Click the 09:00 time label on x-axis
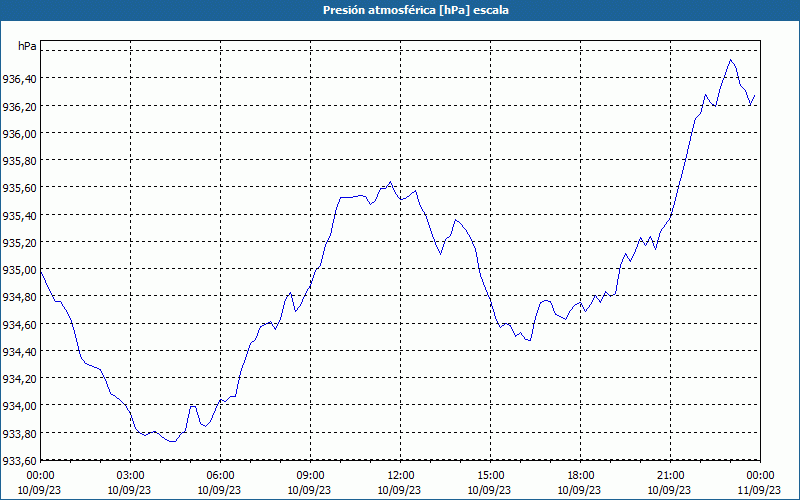This screenshot has height=500, width=800. click(310, 476)
